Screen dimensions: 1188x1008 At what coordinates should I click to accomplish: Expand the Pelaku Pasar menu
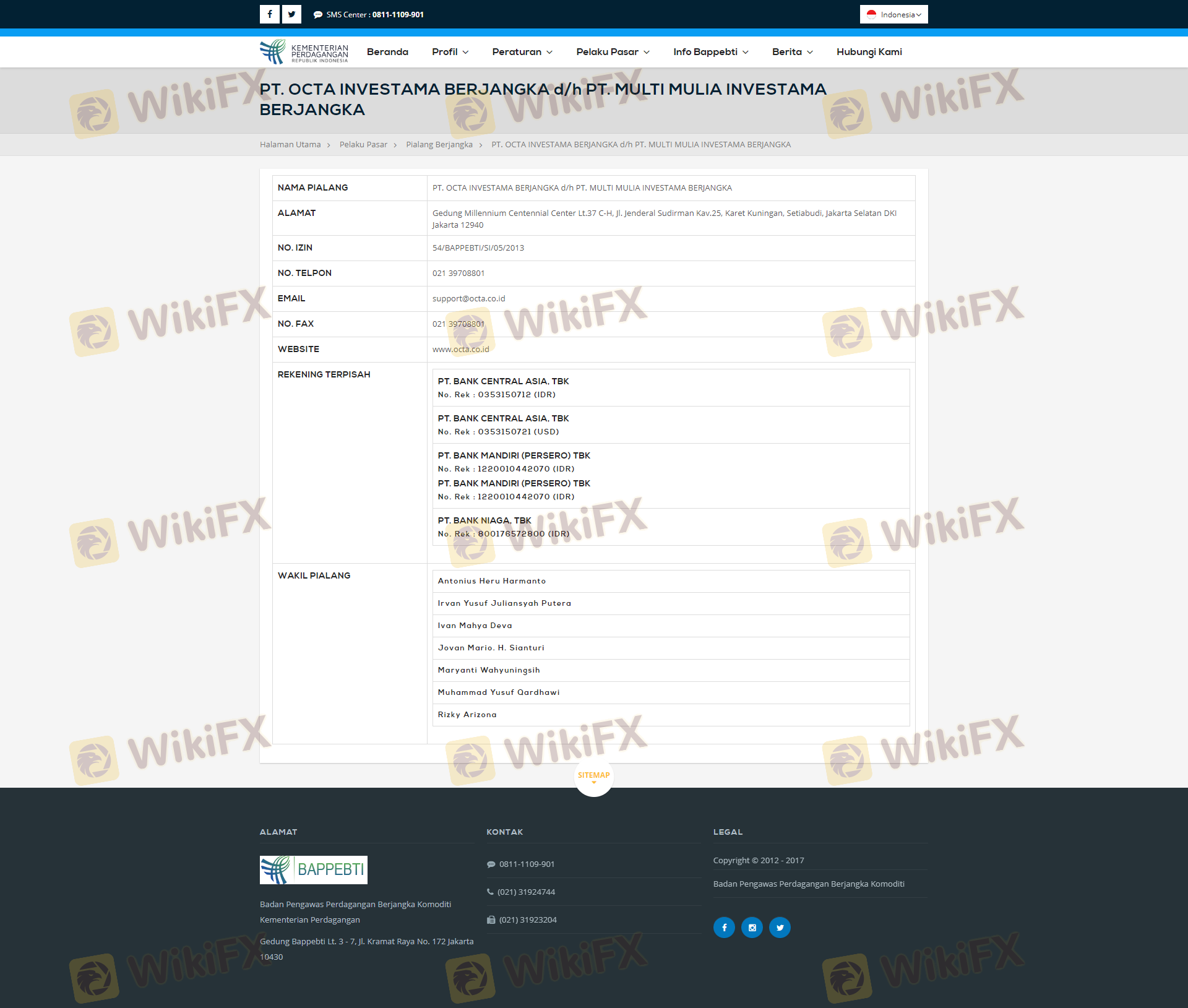click(x=613, y=52)
